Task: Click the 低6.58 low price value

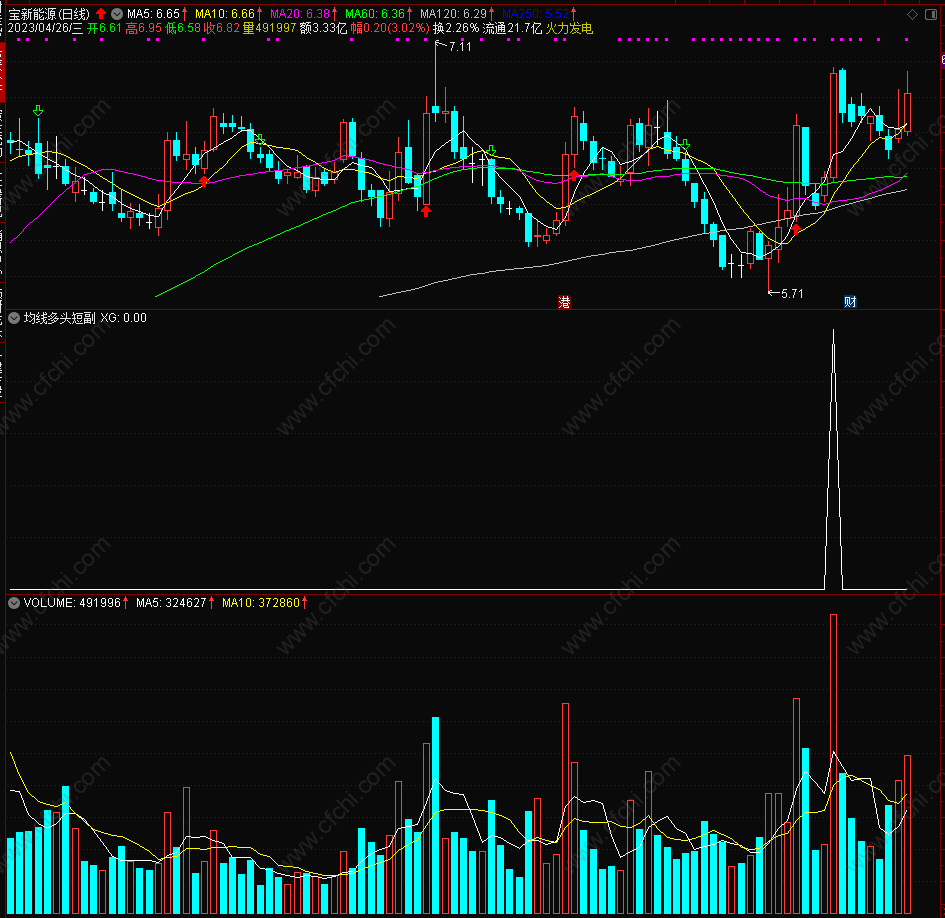Action: pyautogui.click(x=183, y=28)
